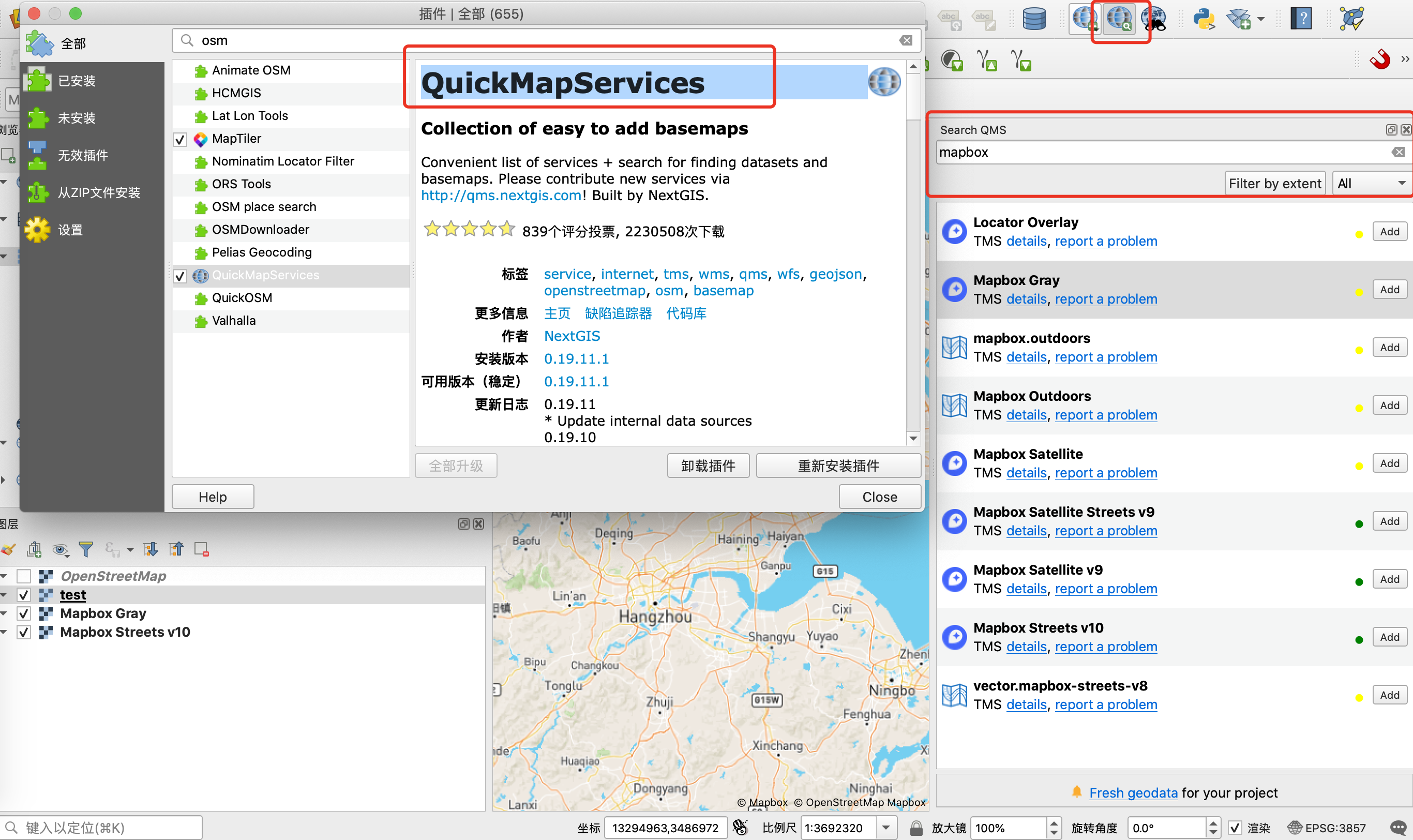Click Add for Mapbox Satellite service
This screenshot has width=1413, height=840.
(x=1389, y=463)
